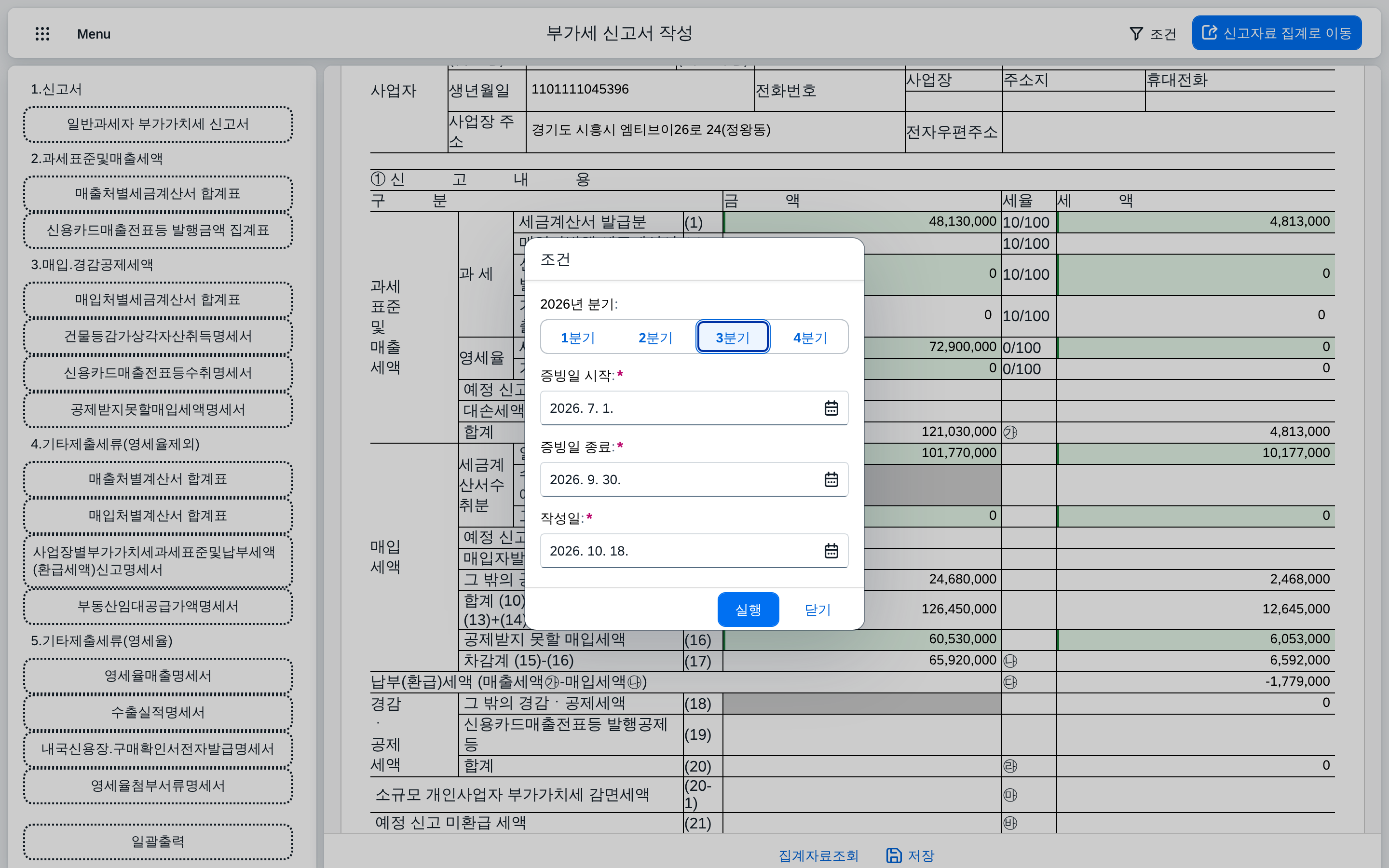The height and width of the screenshot is (868, 1389).
Task: Open 내국신용장.구매확인서전자발급명세서
Action: click(x=158, y=749)
